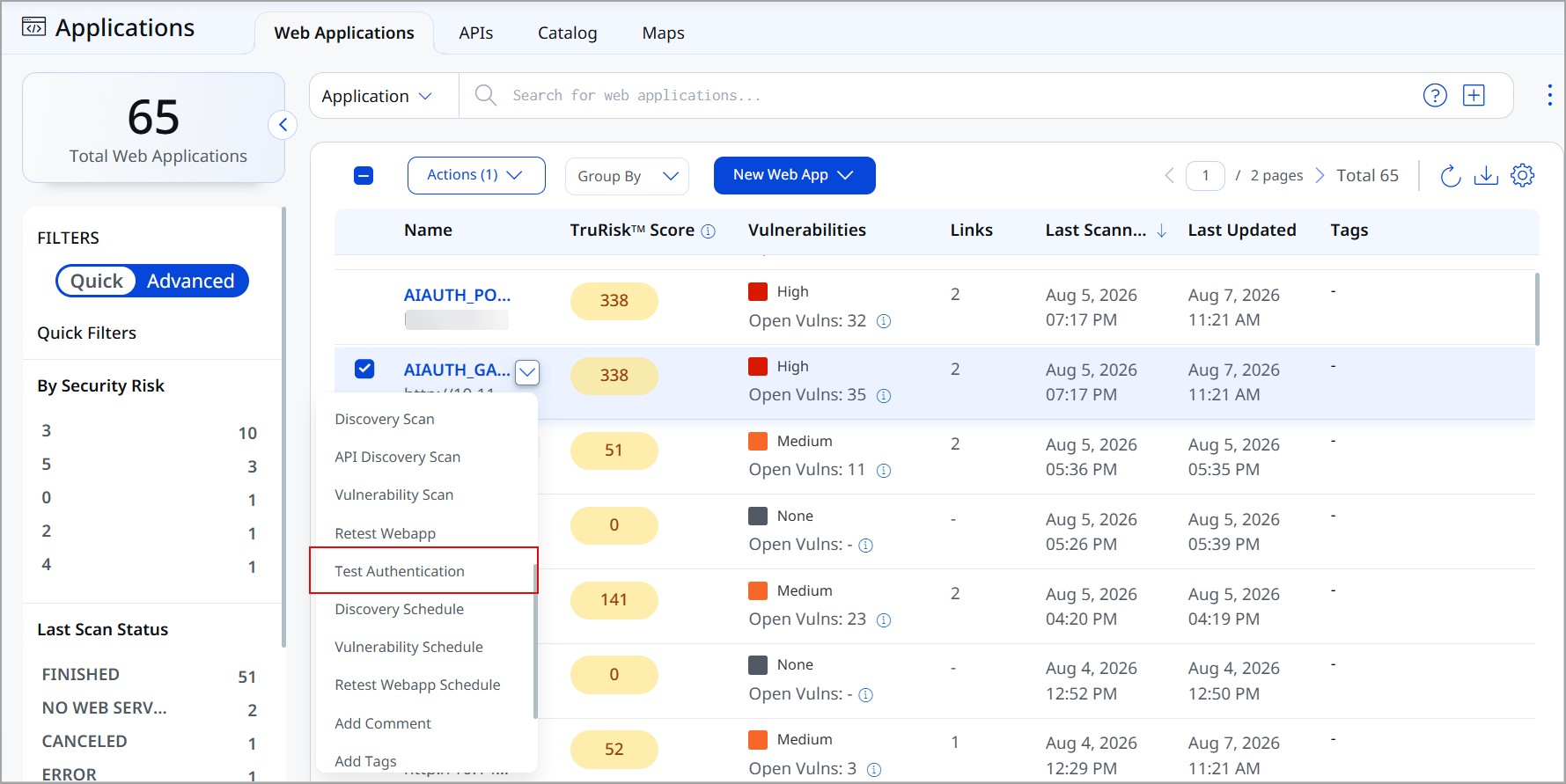Click the add plus icon in search bar

pos(1474,95)
